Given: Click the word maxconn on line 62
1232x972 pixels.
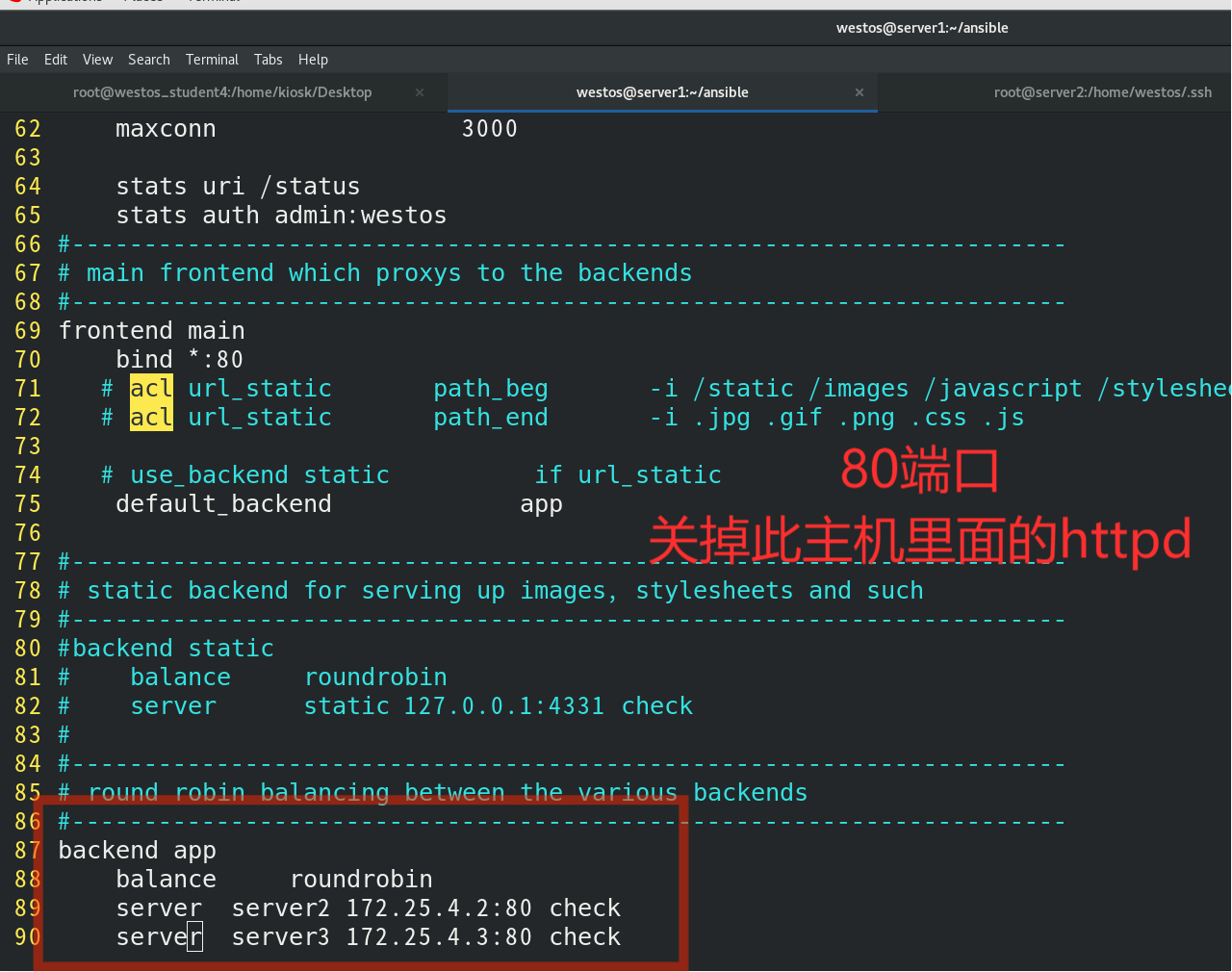Looking at the screenshot, I should [166, 129].
